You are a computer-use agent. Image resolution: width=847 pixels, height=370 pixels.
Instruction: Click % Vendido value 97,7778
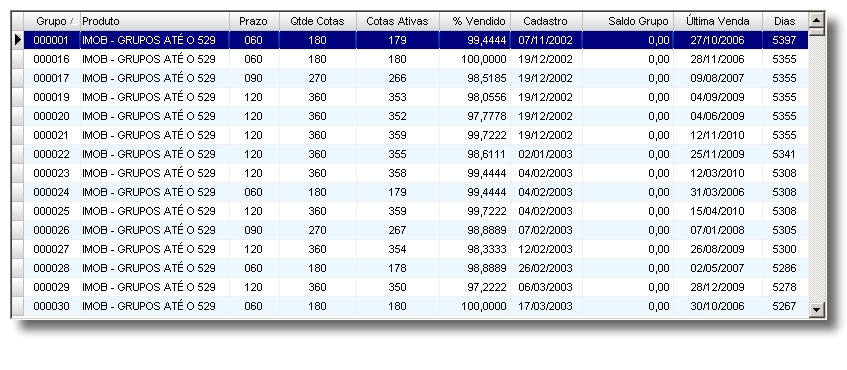pyautogui.click(x=487, y=116)
